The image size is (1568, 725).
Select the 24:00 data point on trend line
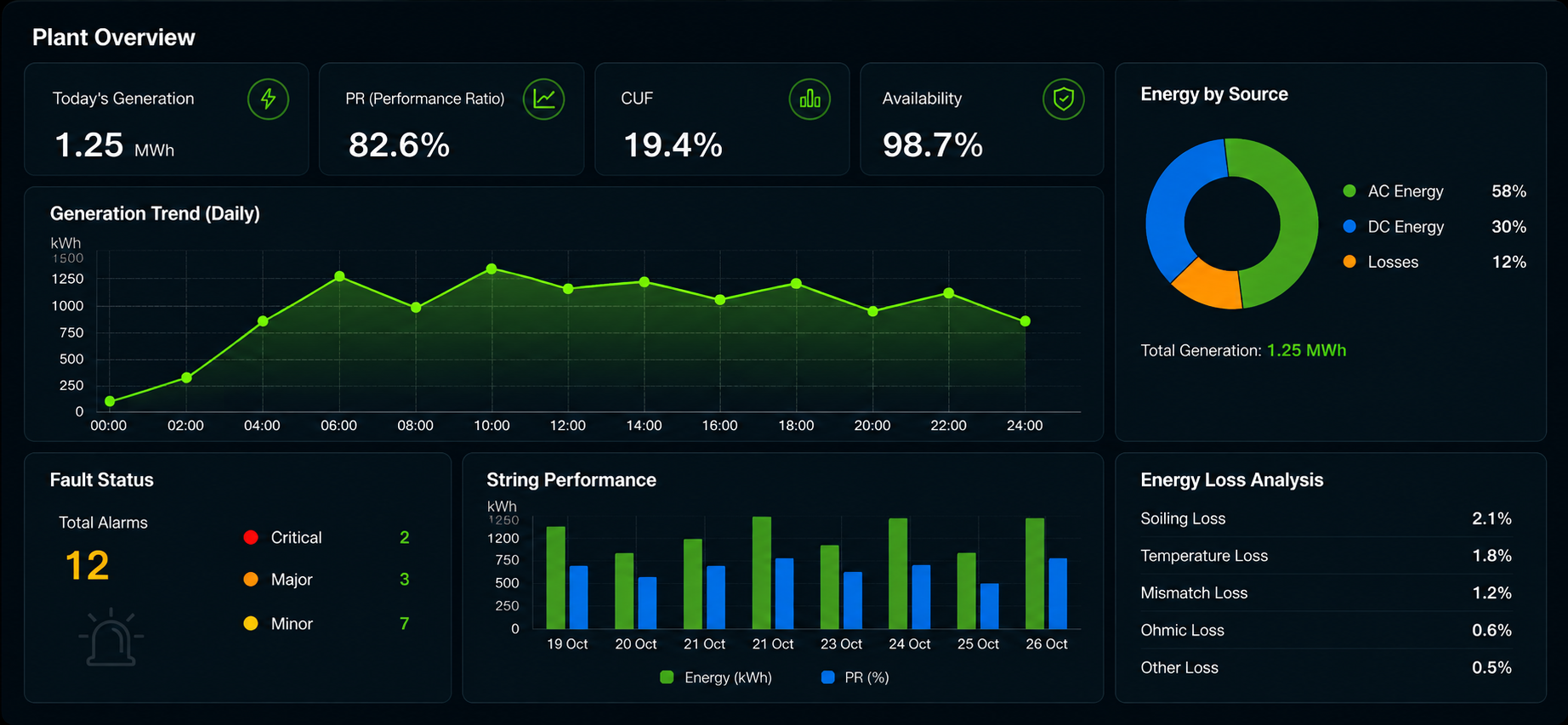coord(1025,321)
